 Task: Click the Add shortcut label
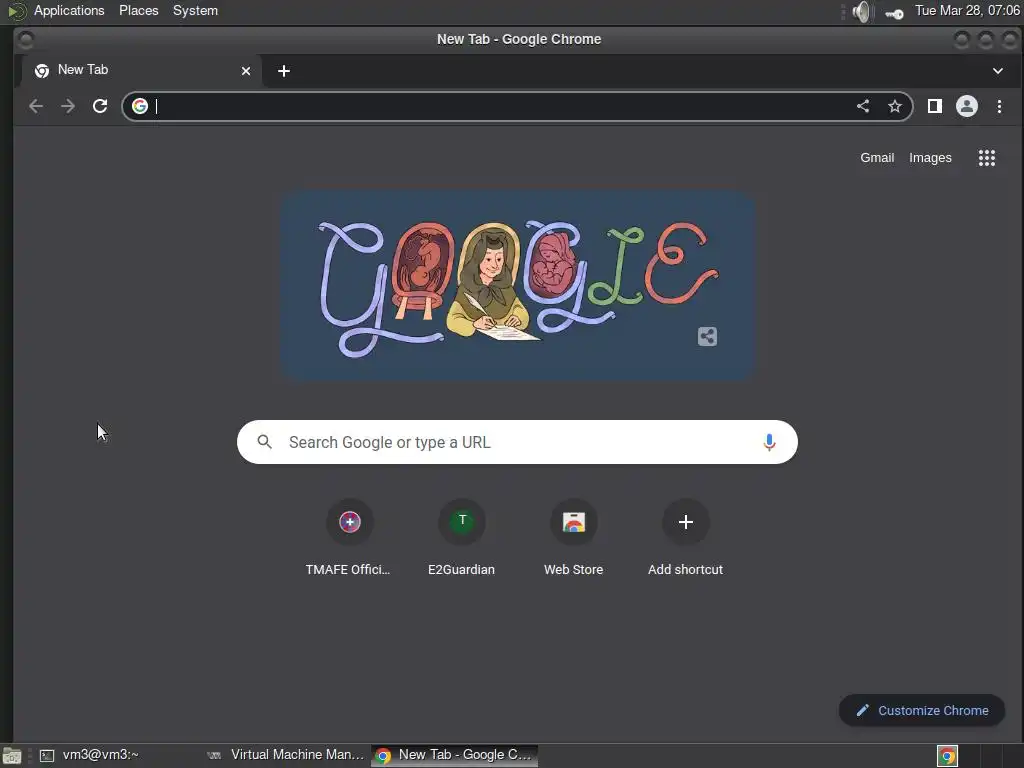[x=686, y=569]
